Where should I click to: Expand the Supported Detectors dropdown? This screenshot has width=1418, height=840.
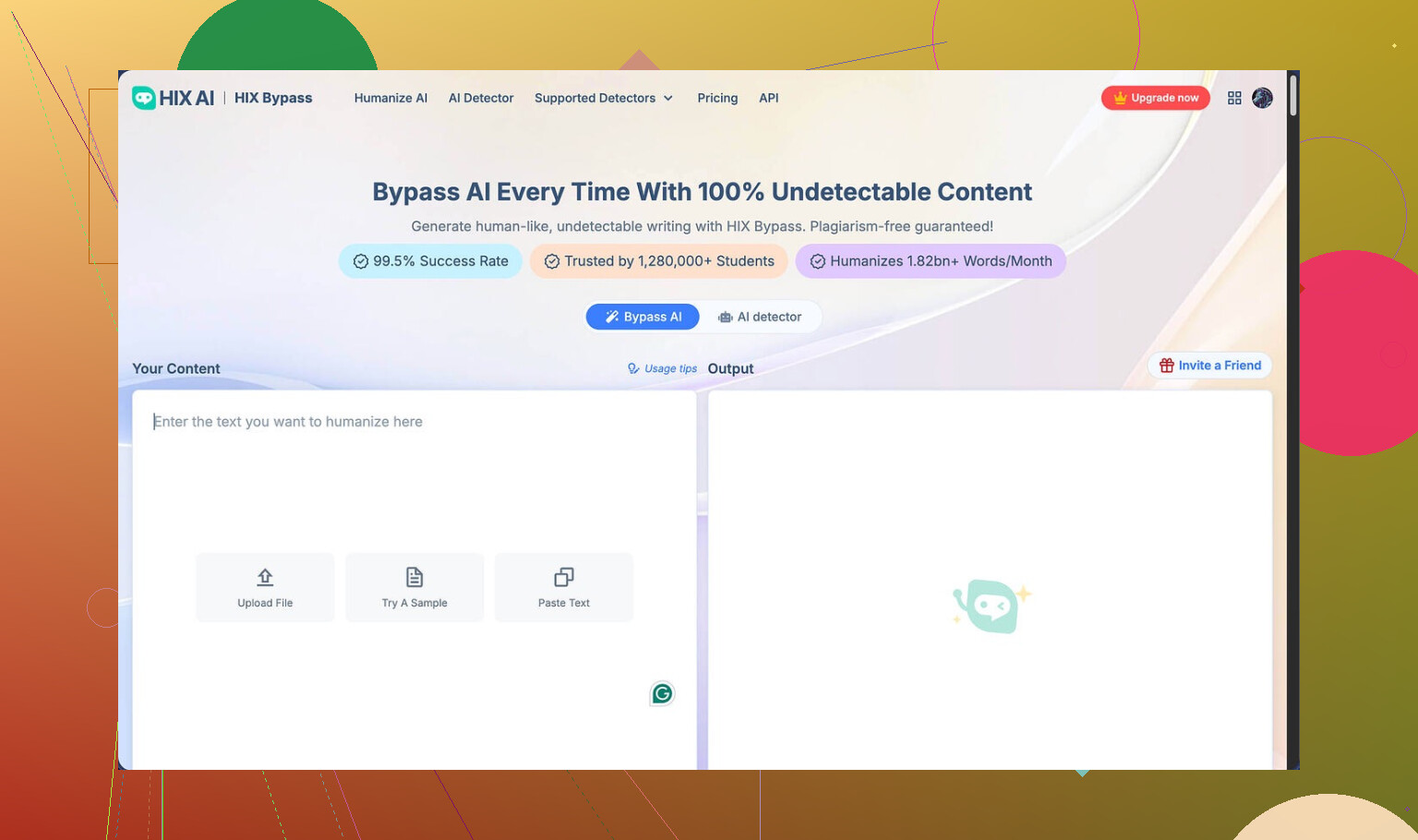[604, 98]
